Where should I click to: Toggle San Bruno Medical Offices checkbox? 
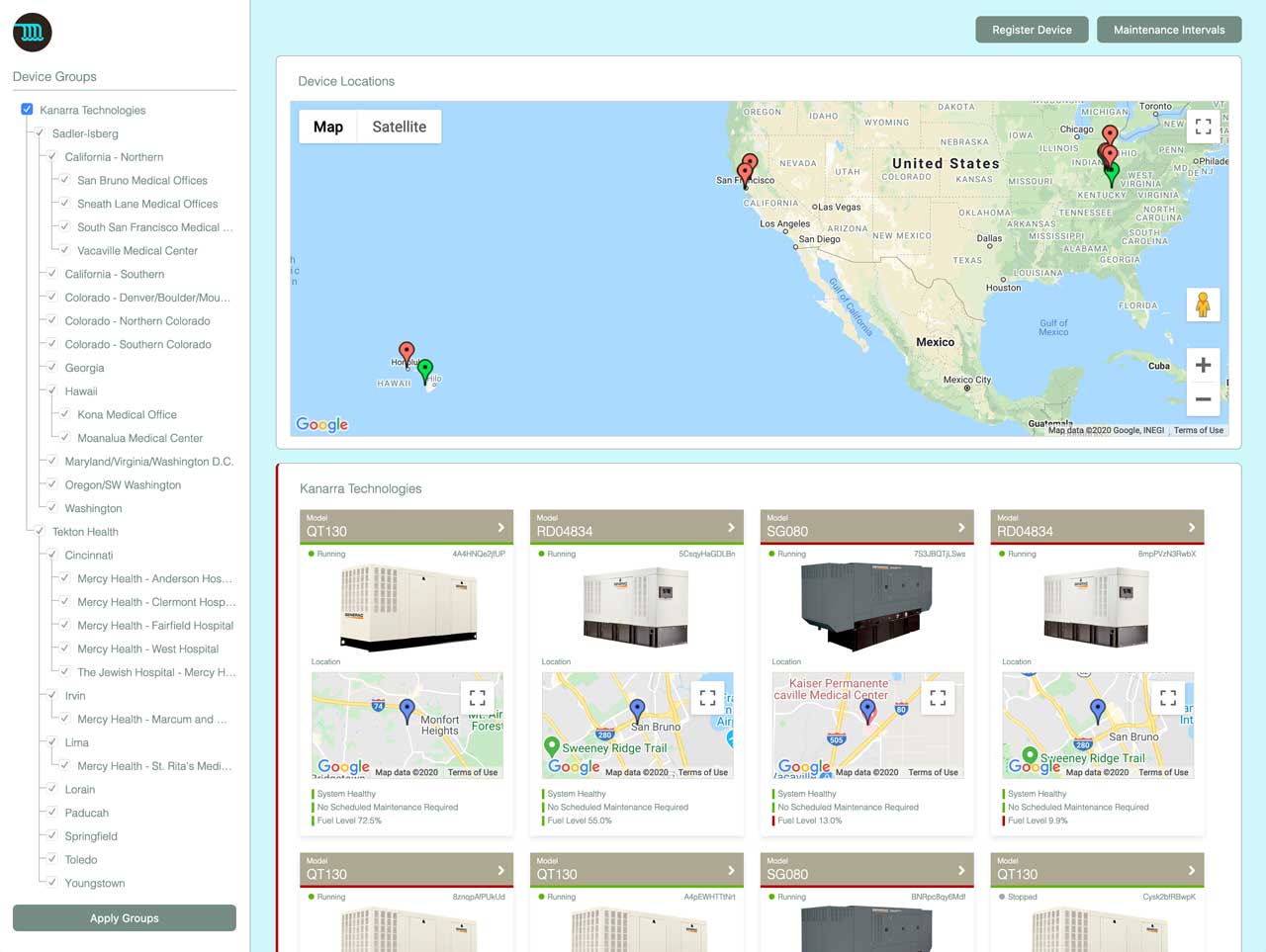pos(65,180)
